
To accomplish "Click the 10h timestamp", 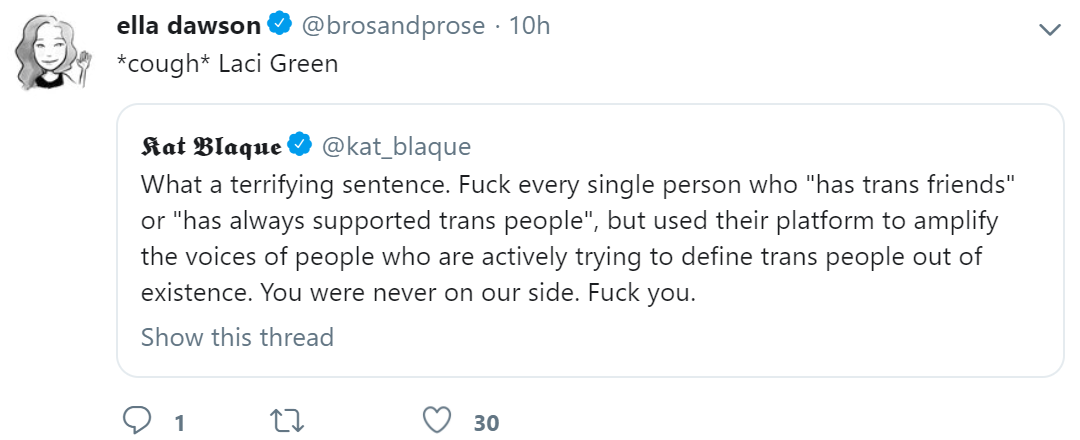I will (529, 25).
